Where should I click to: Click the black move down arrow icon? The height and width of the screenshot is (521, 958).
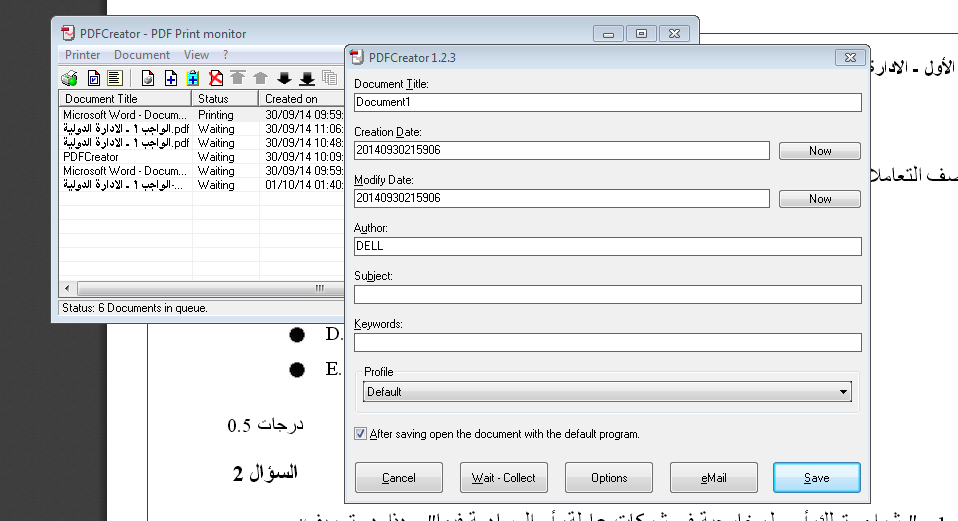(x=284, y=78)
